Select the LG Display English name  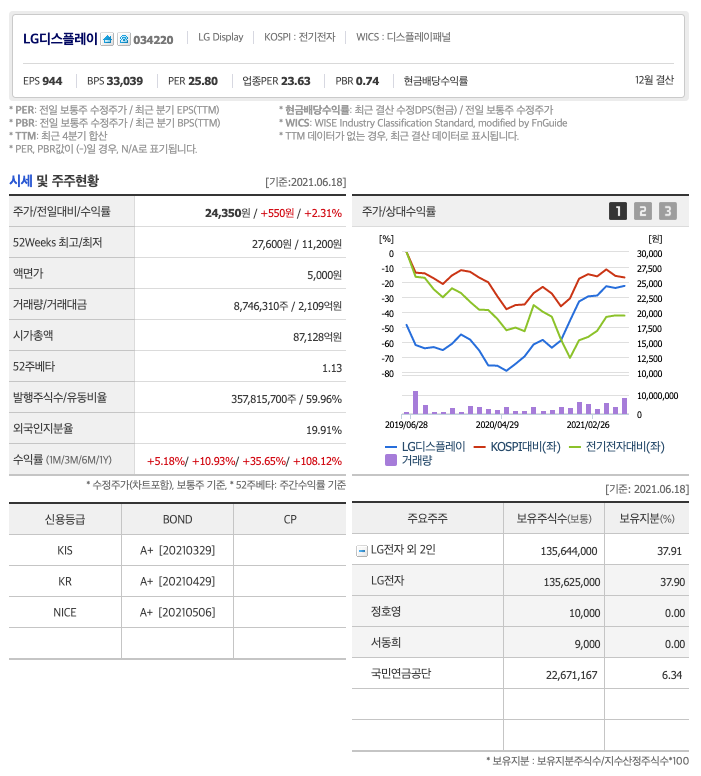point(221,37)
